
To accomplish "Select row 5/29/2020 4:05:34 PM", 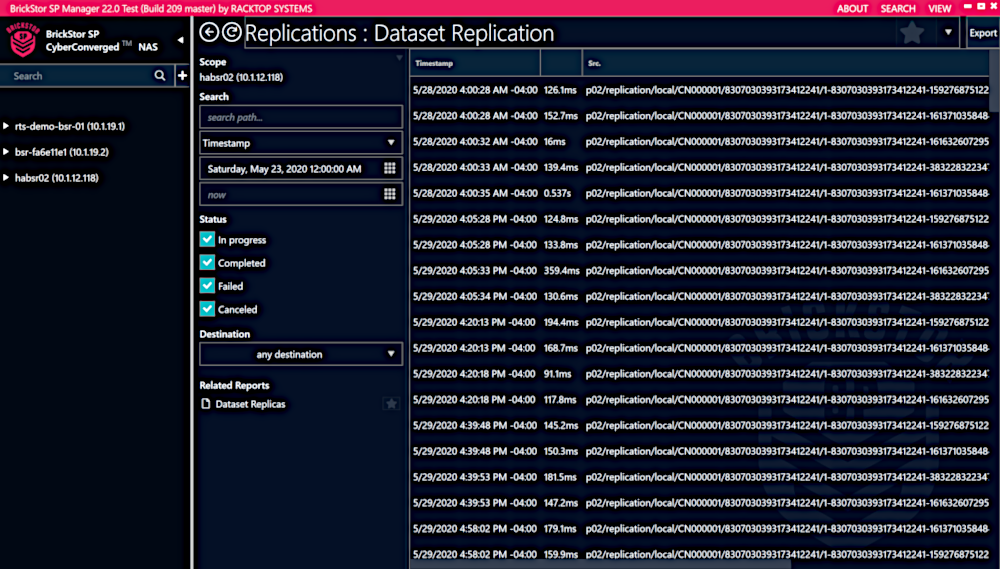I will click(700, 296).
